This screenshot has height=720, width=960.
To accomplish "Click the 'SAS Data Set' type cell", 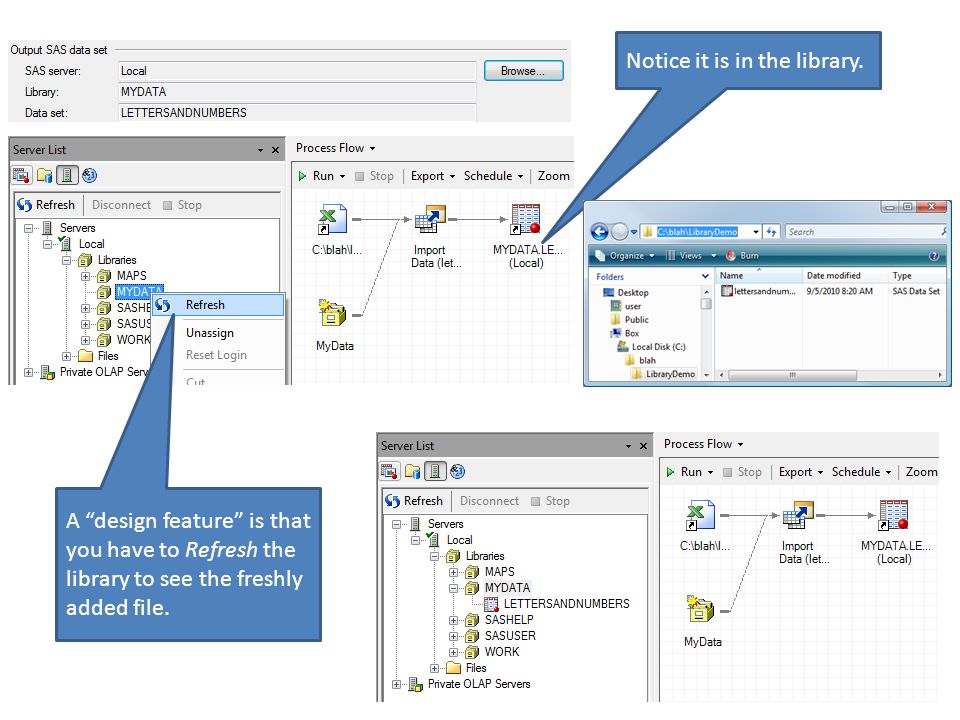I will [916, 291].
